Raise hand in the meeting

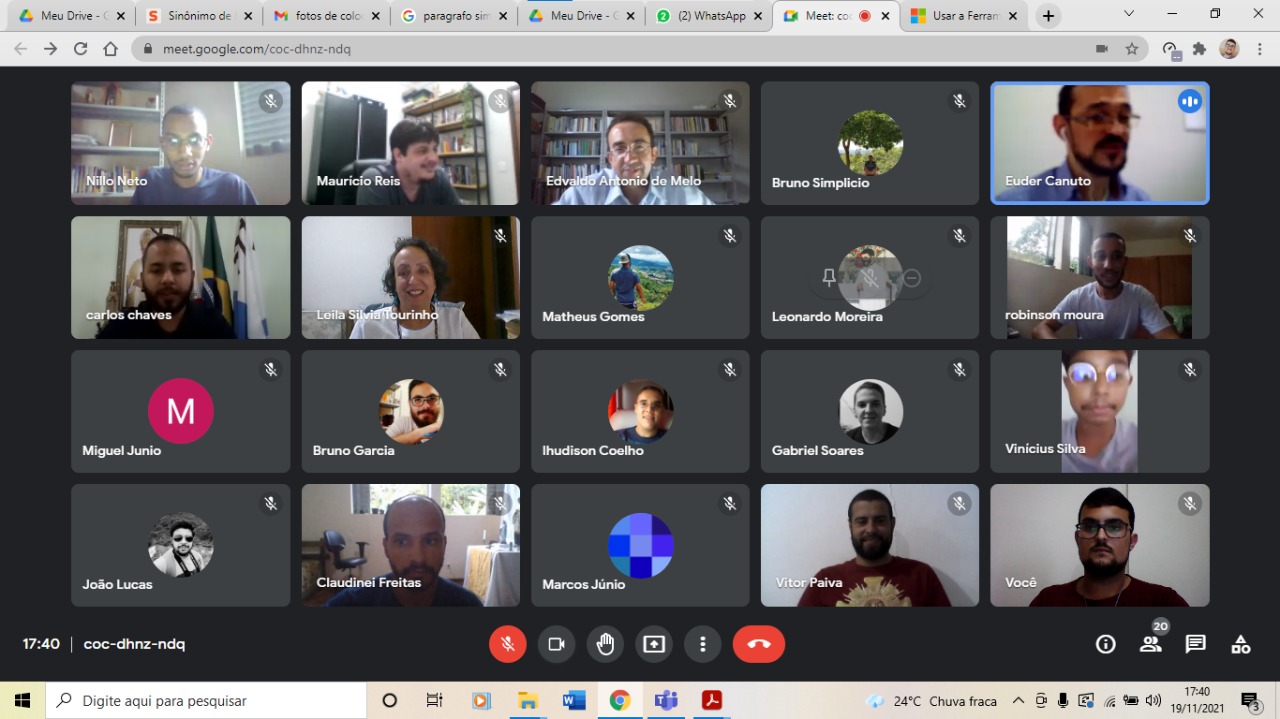pos(605,644)
